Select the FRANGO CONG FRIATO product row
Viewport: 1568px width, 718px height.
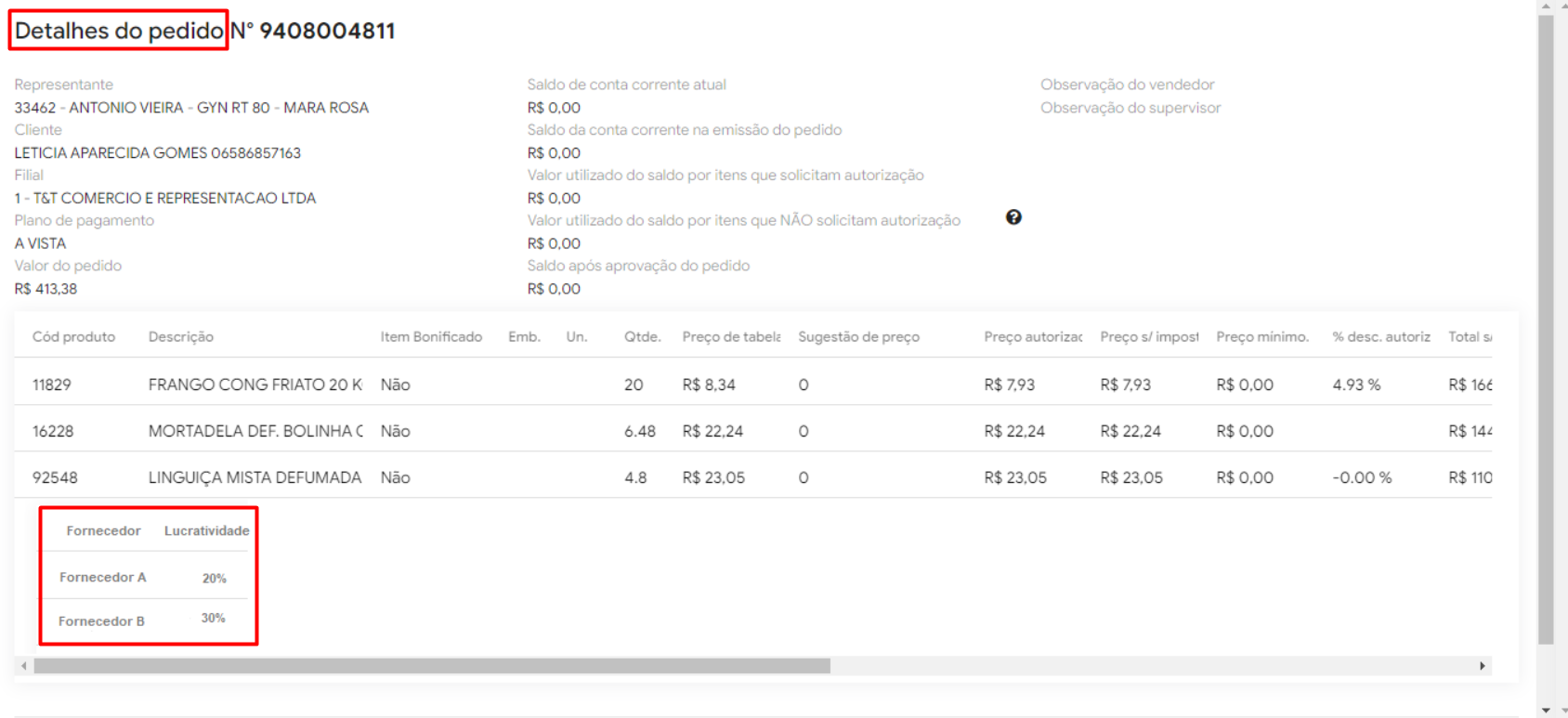click(x=255, y=385)
